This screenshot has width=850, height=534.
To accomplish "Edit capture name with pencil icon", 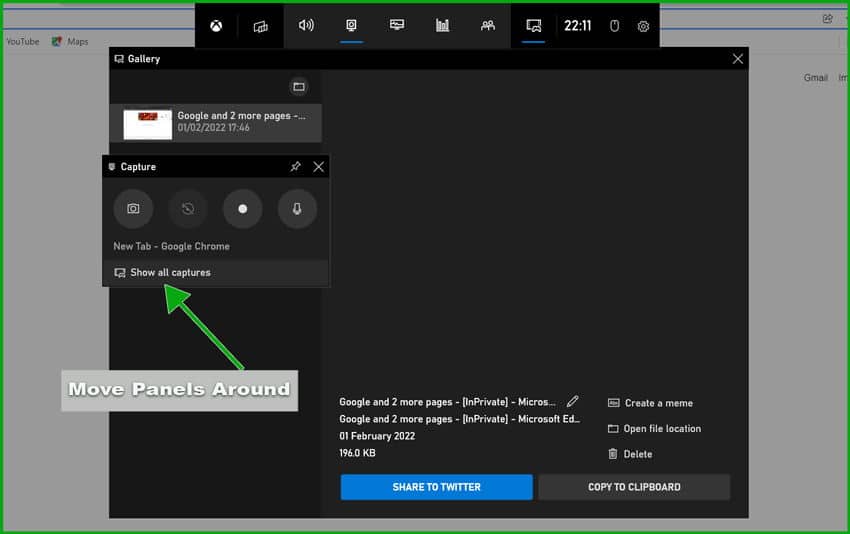I will click(x=573, y=402).
